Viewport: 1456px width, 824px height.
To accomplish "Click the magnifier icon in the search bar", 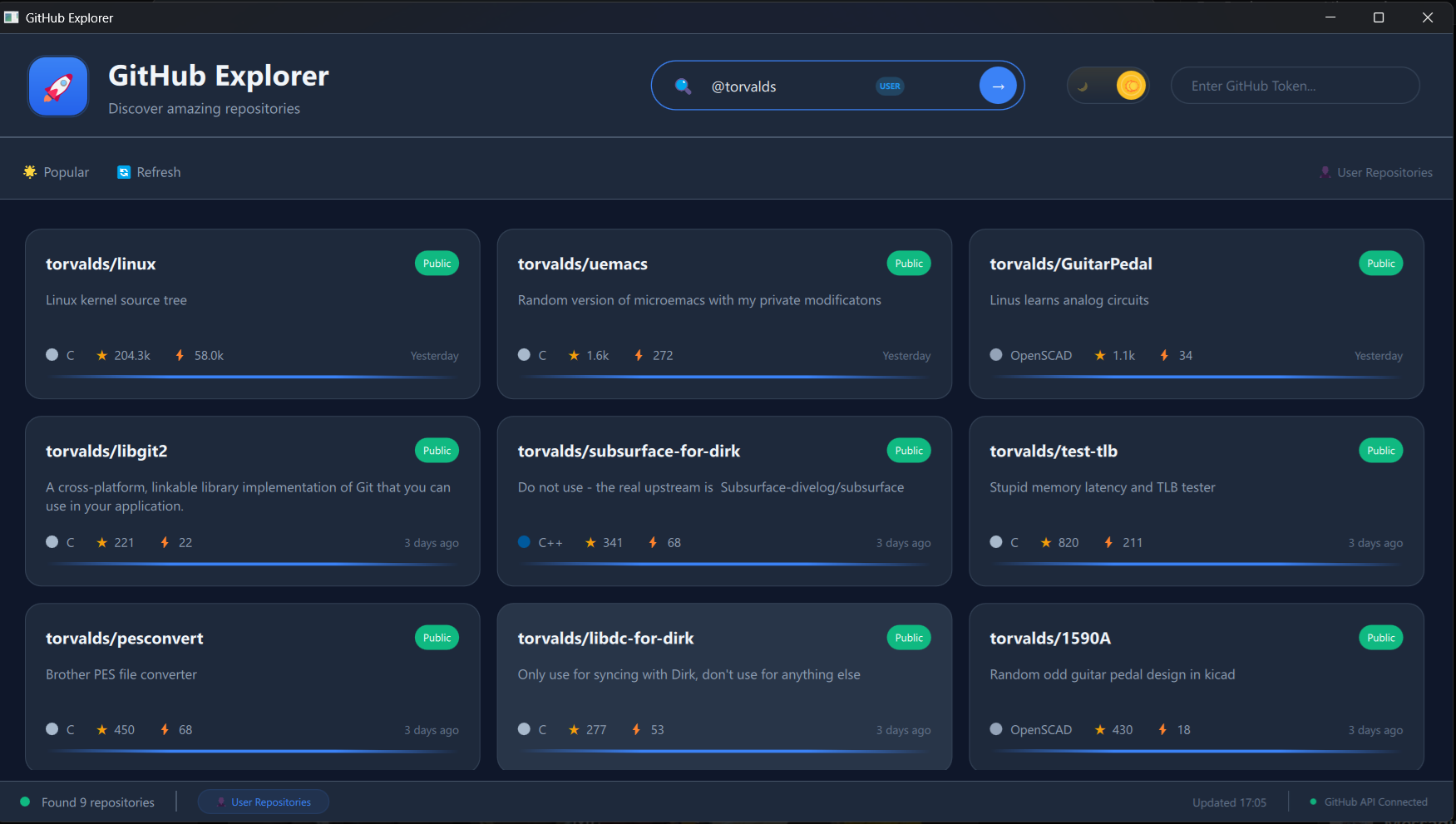I will tap(683, 86).
